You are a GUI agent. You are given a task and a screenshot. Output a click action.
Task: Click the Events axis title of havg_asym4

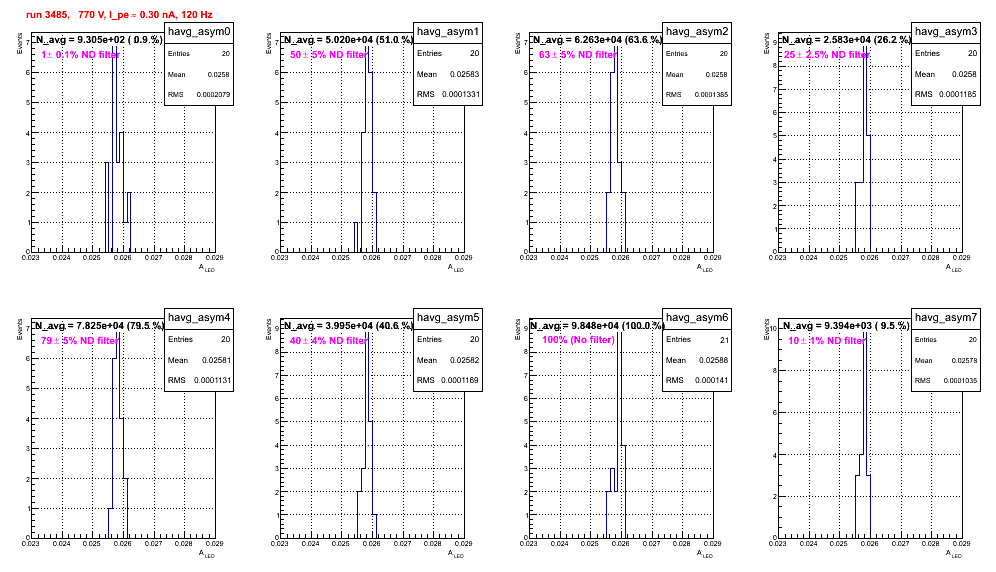(20, 329)
